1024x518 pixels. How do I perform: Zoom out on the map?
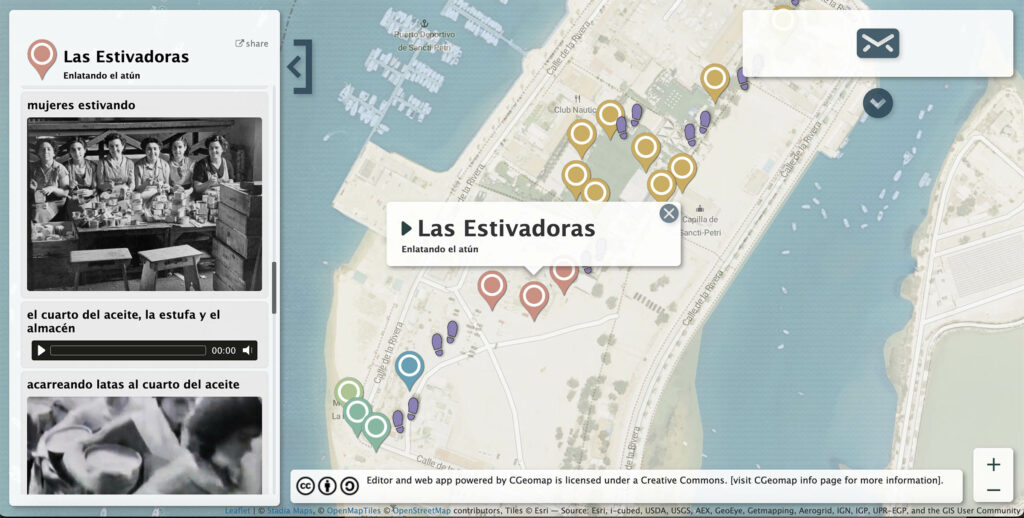point(992,490)
